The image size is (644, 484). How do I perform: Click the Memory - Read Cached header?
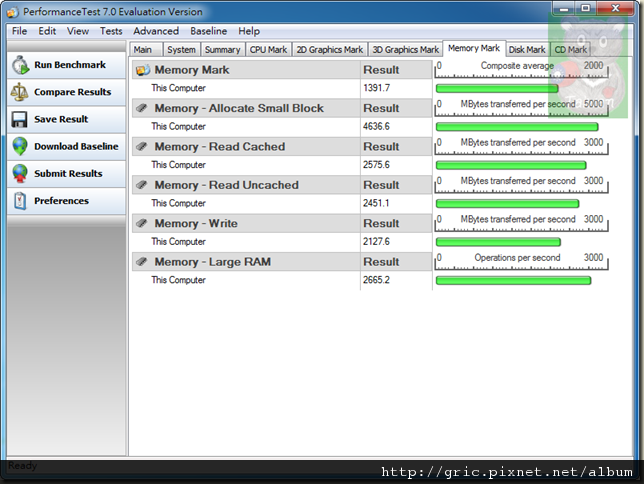[x=220, y=147]
